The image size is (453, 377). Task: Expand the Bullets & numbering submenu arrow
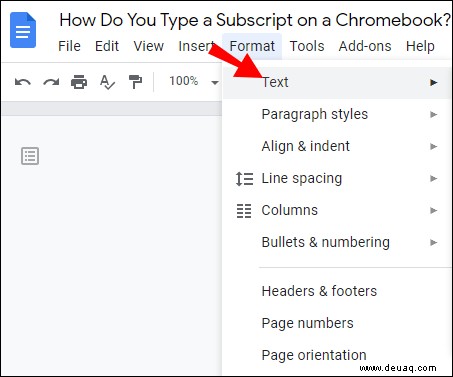click(x=433, y=242)
